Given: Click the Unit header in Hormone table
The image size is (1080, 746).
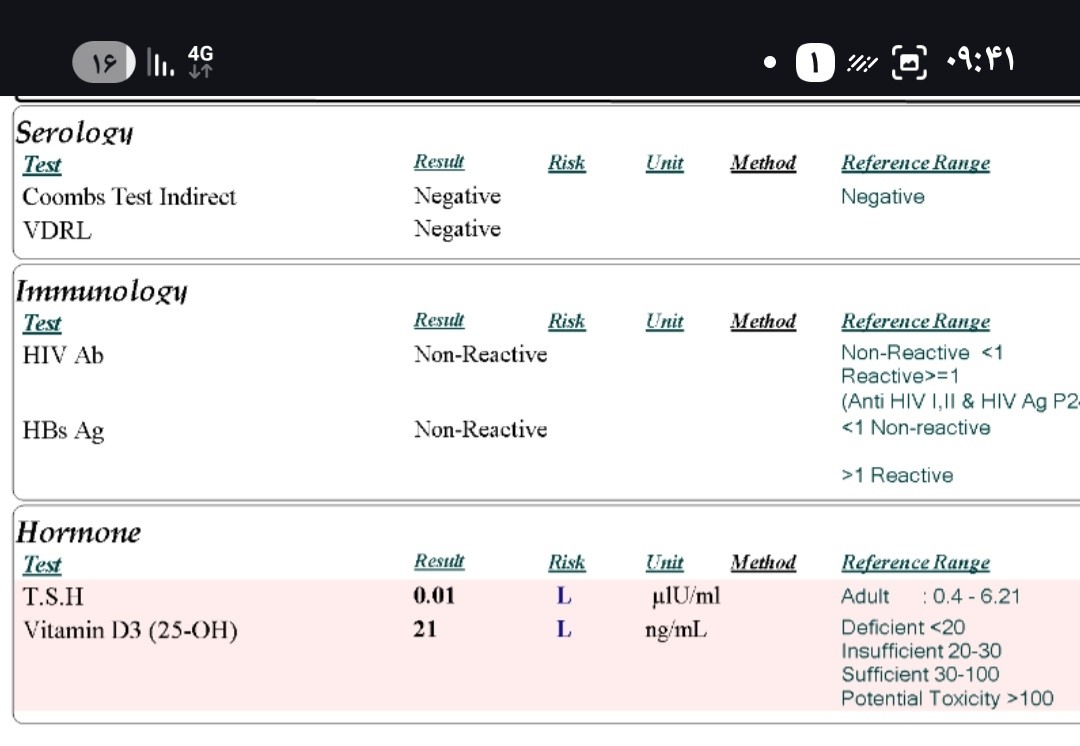Looking at the screenshot, I should tap(665, 562).
